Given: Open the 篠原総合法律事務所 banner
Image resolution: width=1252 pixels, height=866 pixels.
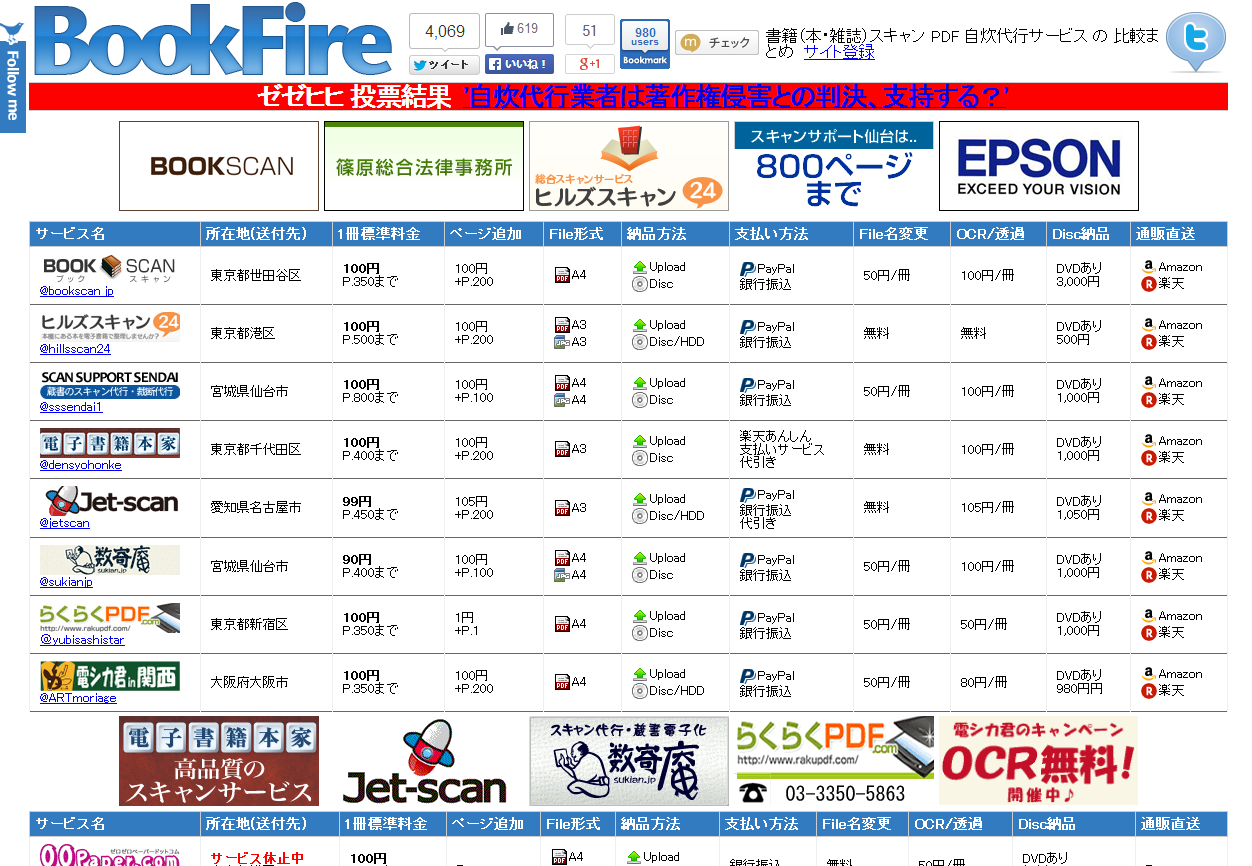Looking at the screenshot, I should pyautogui.click(x=424, y=166).
